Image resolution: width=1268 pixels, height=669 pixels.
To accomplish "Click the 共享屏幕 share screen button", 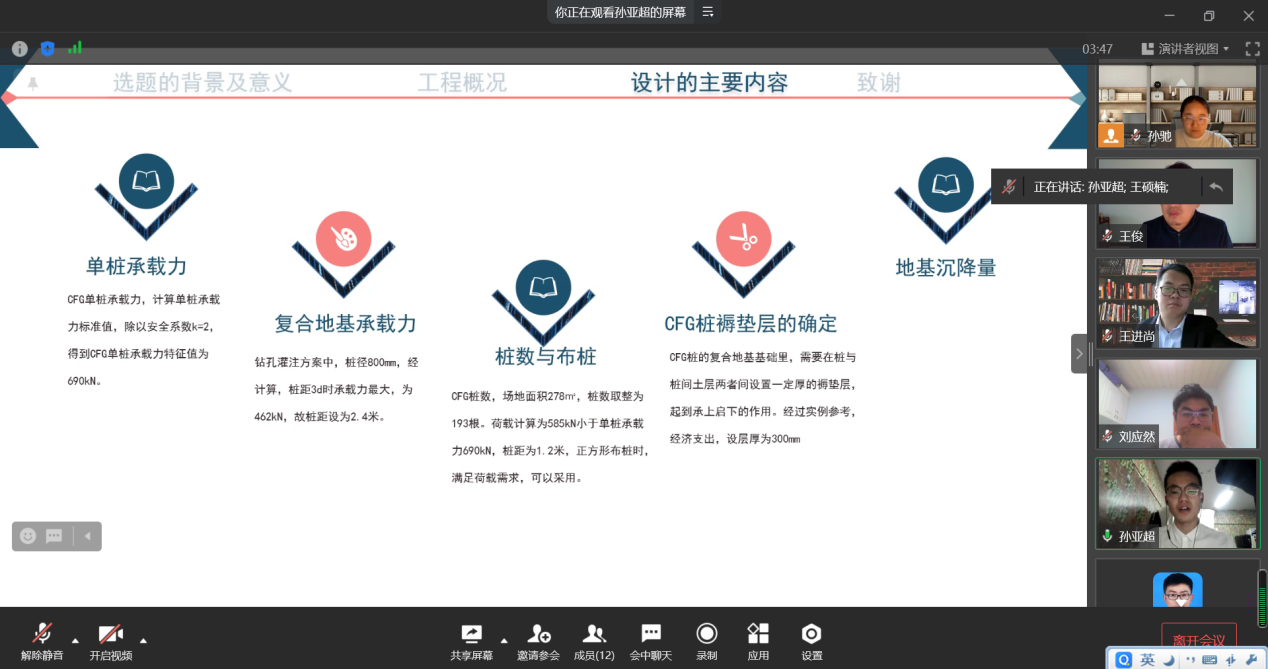I will (x=471, y=641).
